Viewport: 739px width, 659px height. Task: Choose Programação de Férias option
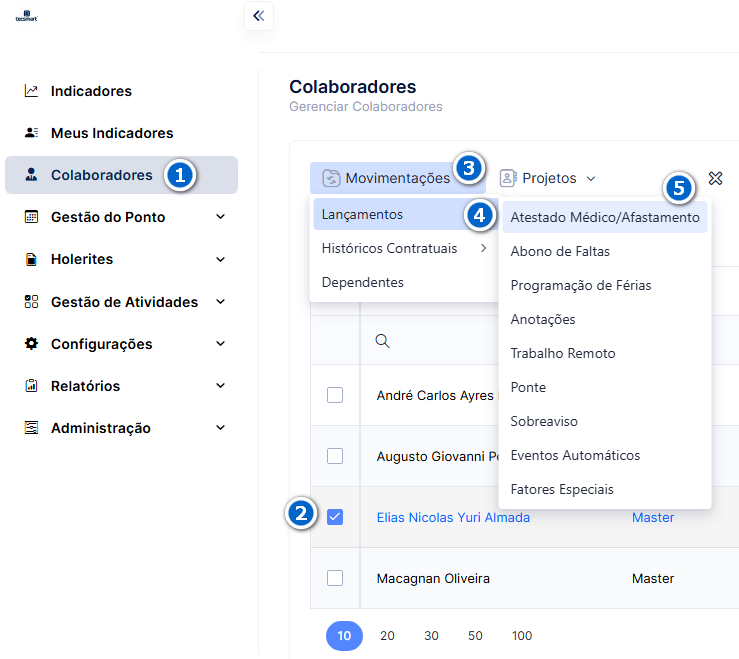(605, 285)
